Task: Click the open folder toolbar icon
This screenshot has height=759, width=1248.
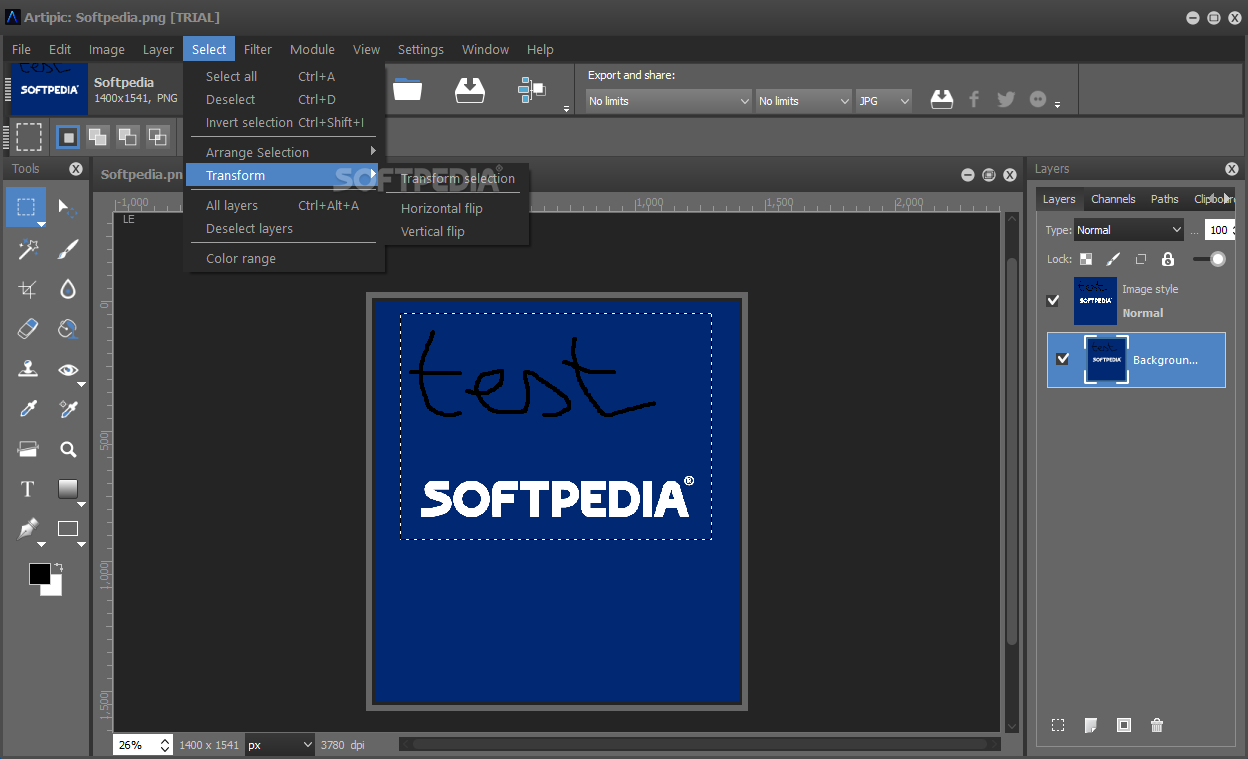Action: point(407,90)
